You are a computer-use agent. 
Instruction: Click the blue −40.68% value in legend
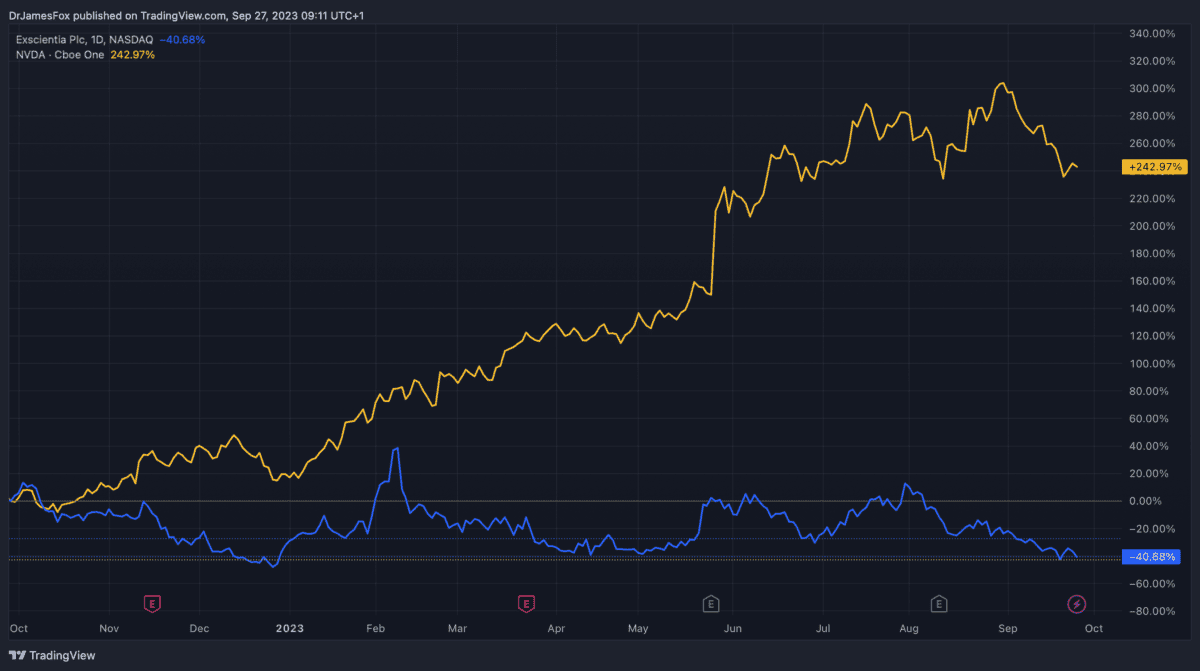(182, 39)
